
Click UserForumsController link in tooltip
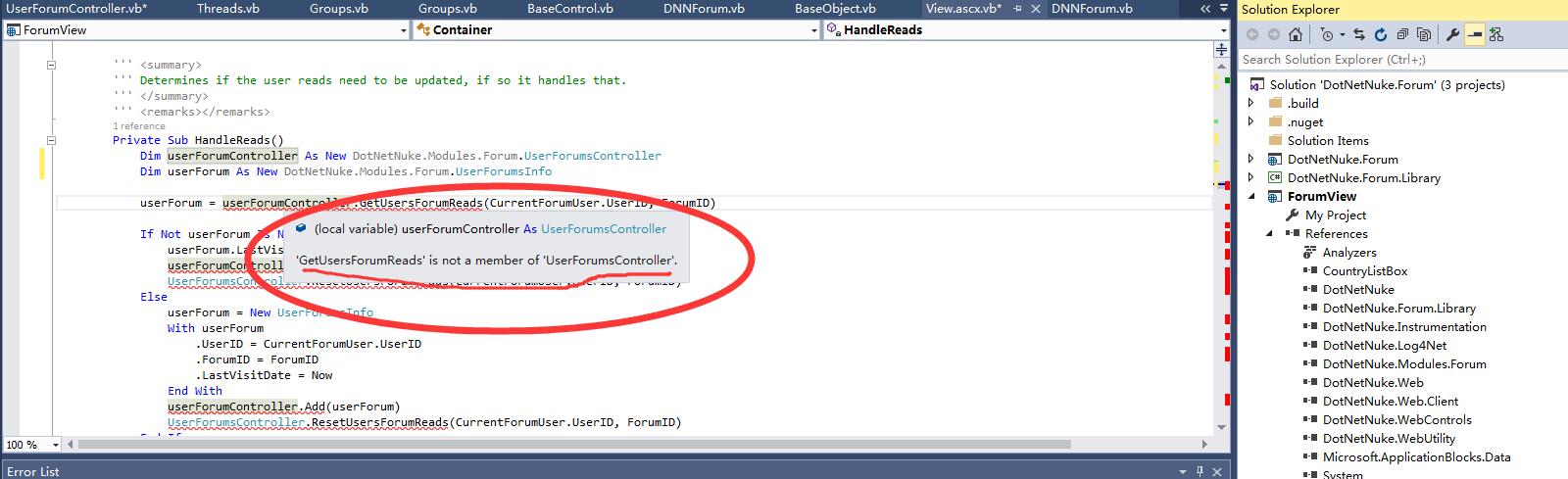pyautogui.click(x=604, y=228)
